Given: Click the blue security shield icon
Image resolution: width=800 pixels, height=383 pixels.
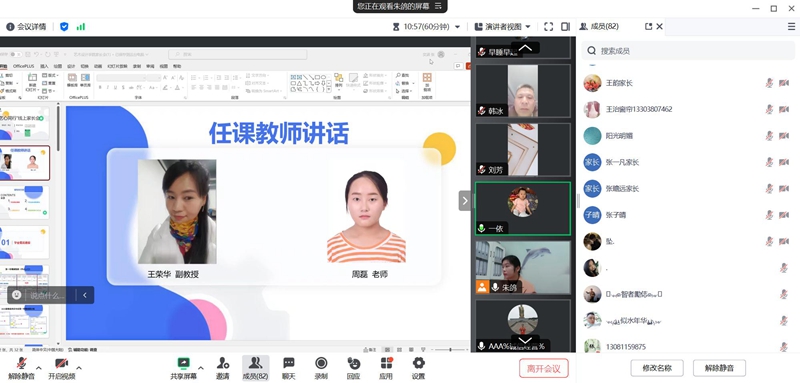Looking at the screenshot, I should [x=64, y=27].
